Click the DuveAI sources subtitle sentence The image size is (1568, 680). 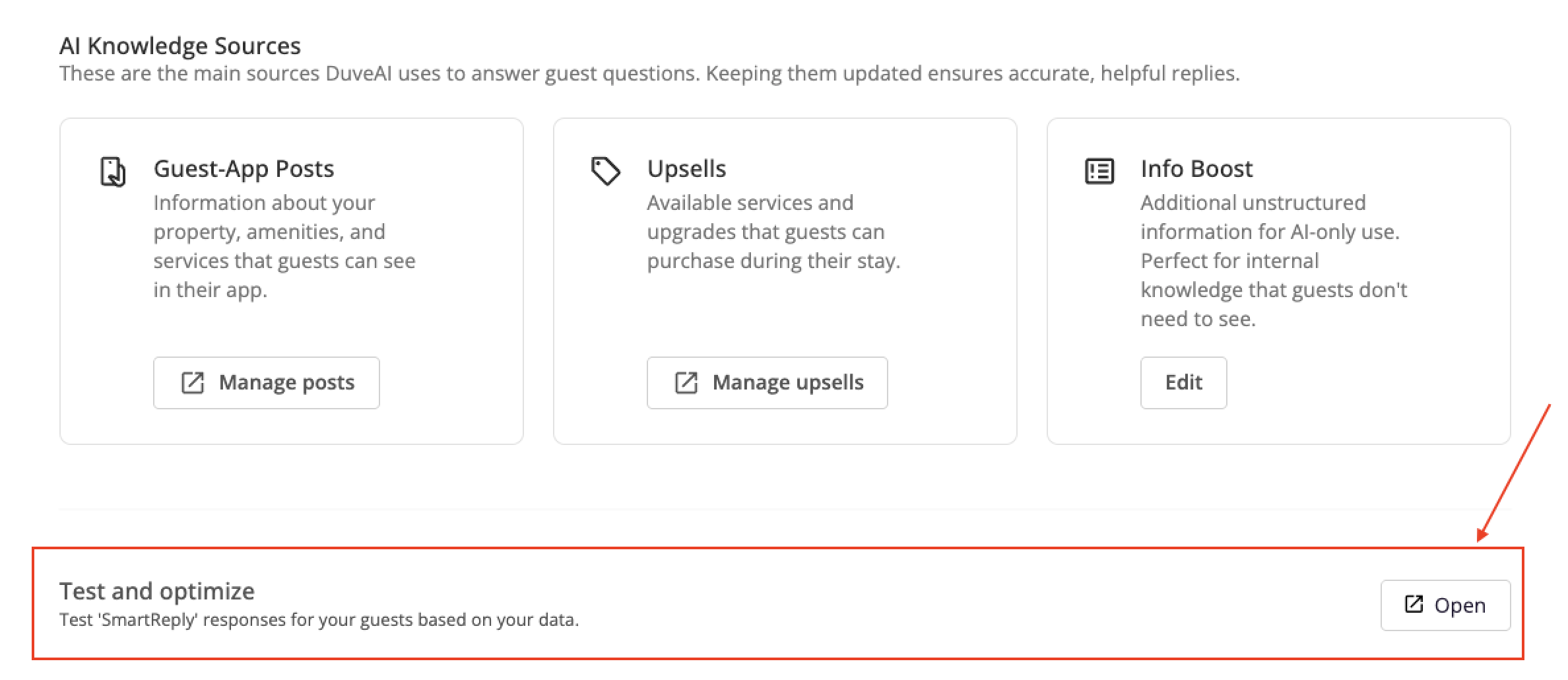(x=649, y=73)
